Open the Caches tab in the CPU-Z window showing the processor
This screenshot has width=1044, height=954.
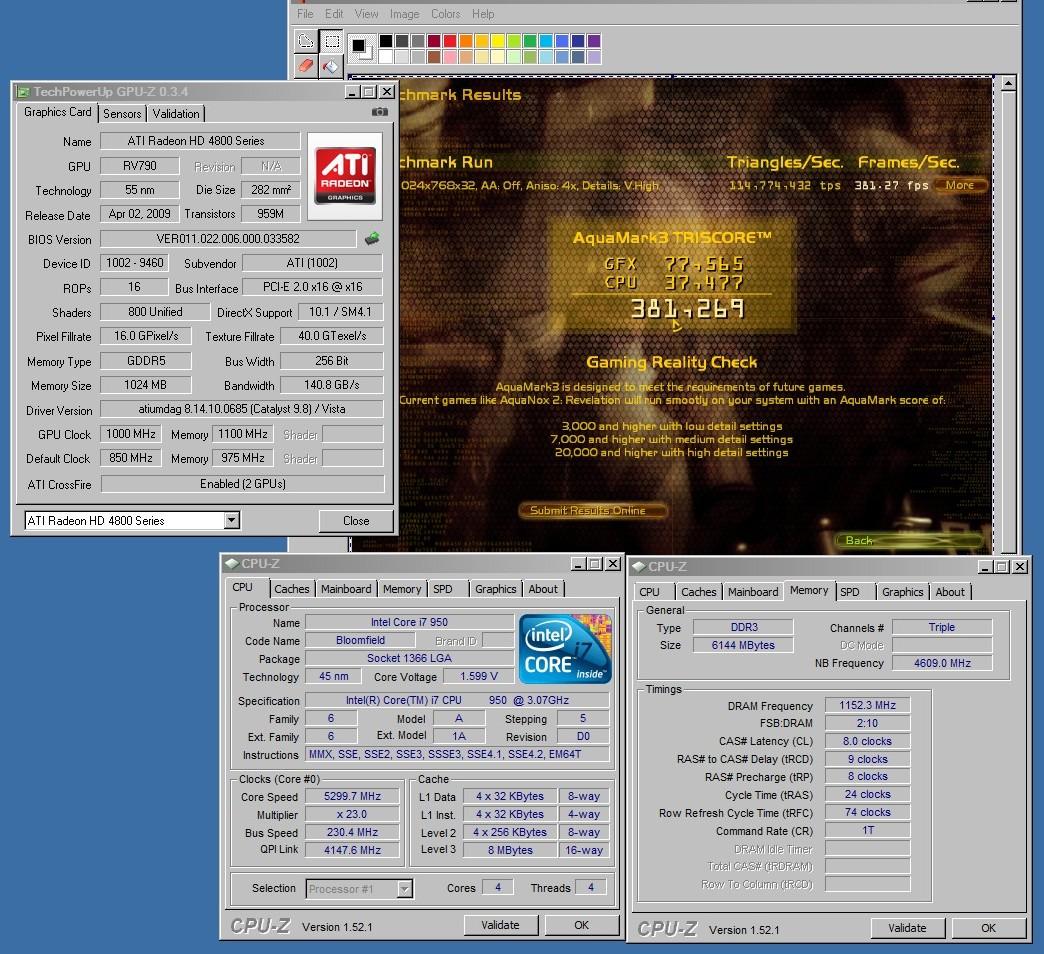click(292, 589)
